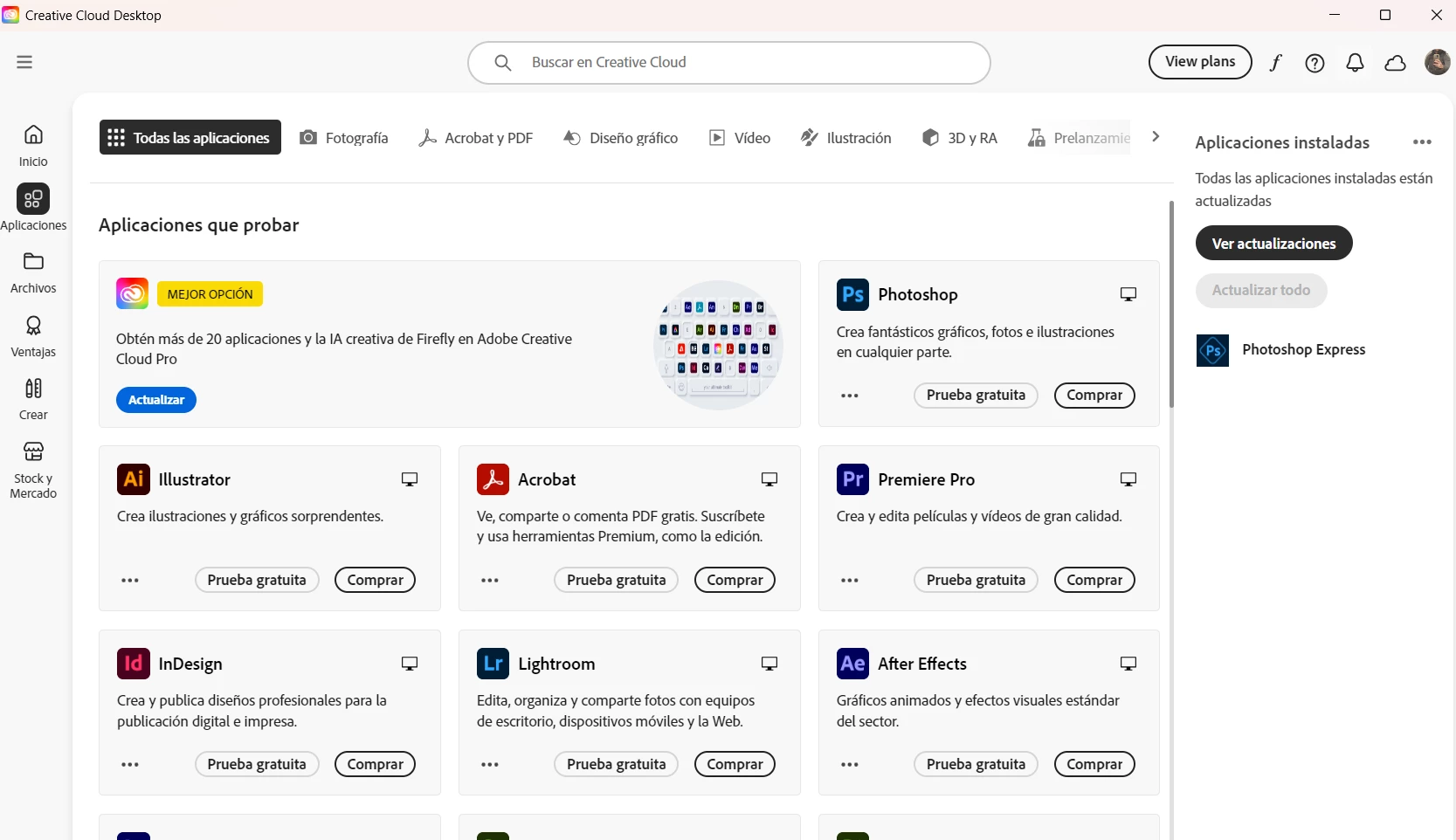The width and height of the screenshot is (1456, 840).
Task: Open more options on After Effects card
Action: (850, 765)
